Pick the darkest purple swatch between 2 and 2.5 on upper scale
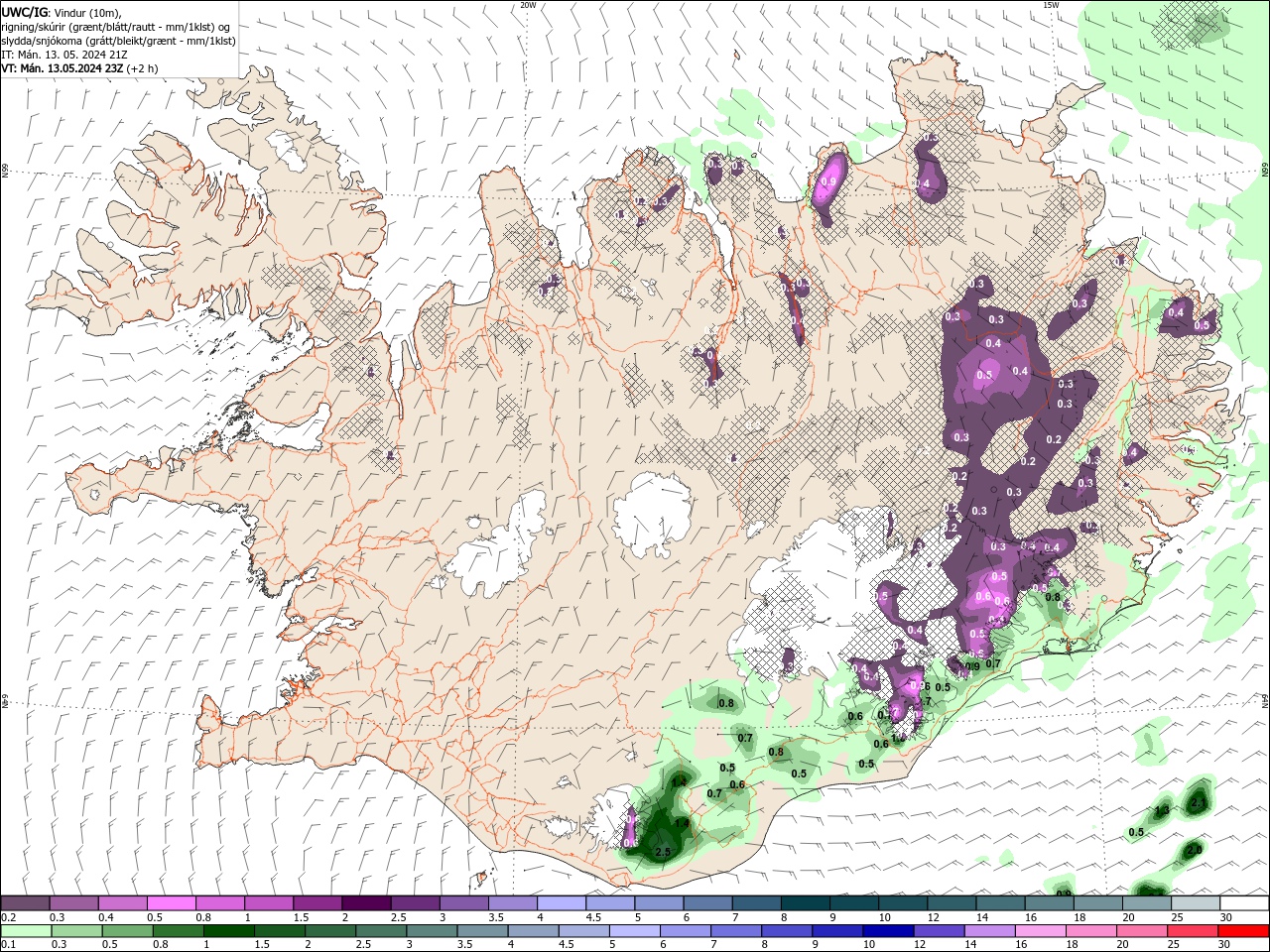This screenshot has width=1270, height=952. [366, 903]
